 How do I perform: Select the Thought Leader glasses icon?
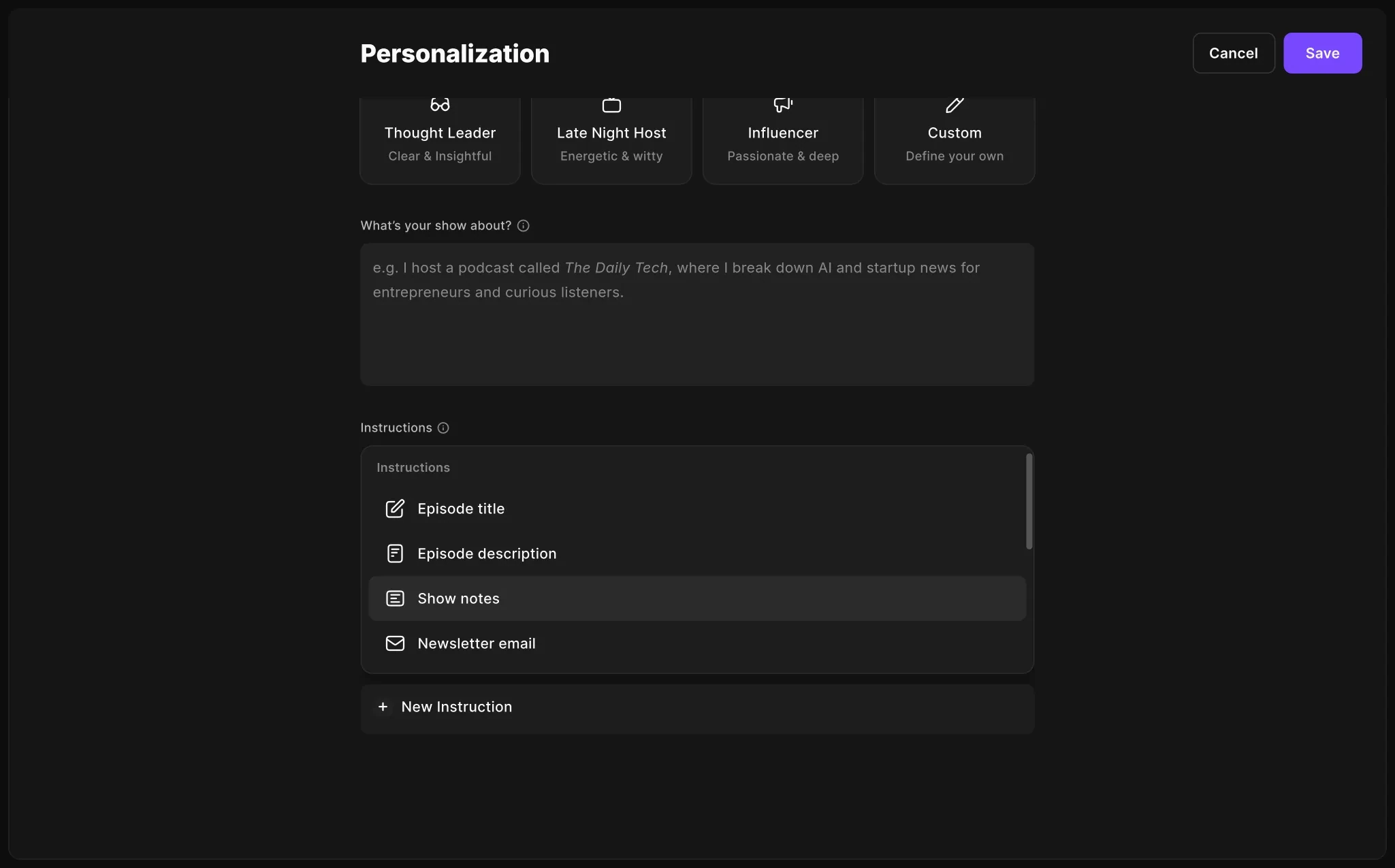pyautogui.click(x=440, y=105)
